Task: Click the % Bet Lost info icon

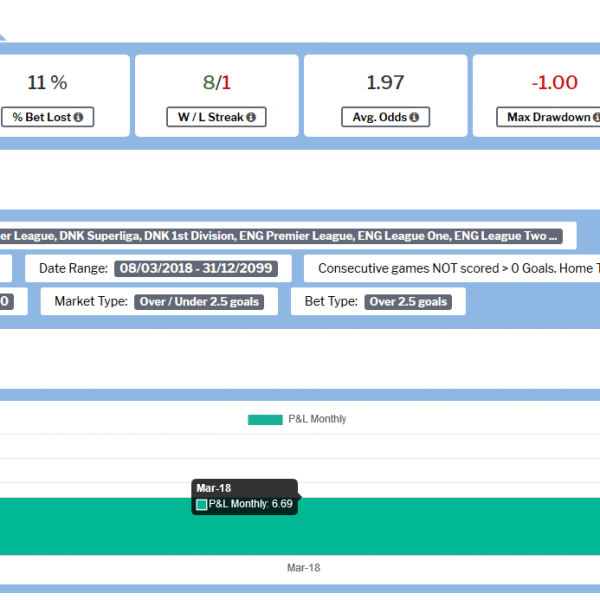Action: click(78, 117)
